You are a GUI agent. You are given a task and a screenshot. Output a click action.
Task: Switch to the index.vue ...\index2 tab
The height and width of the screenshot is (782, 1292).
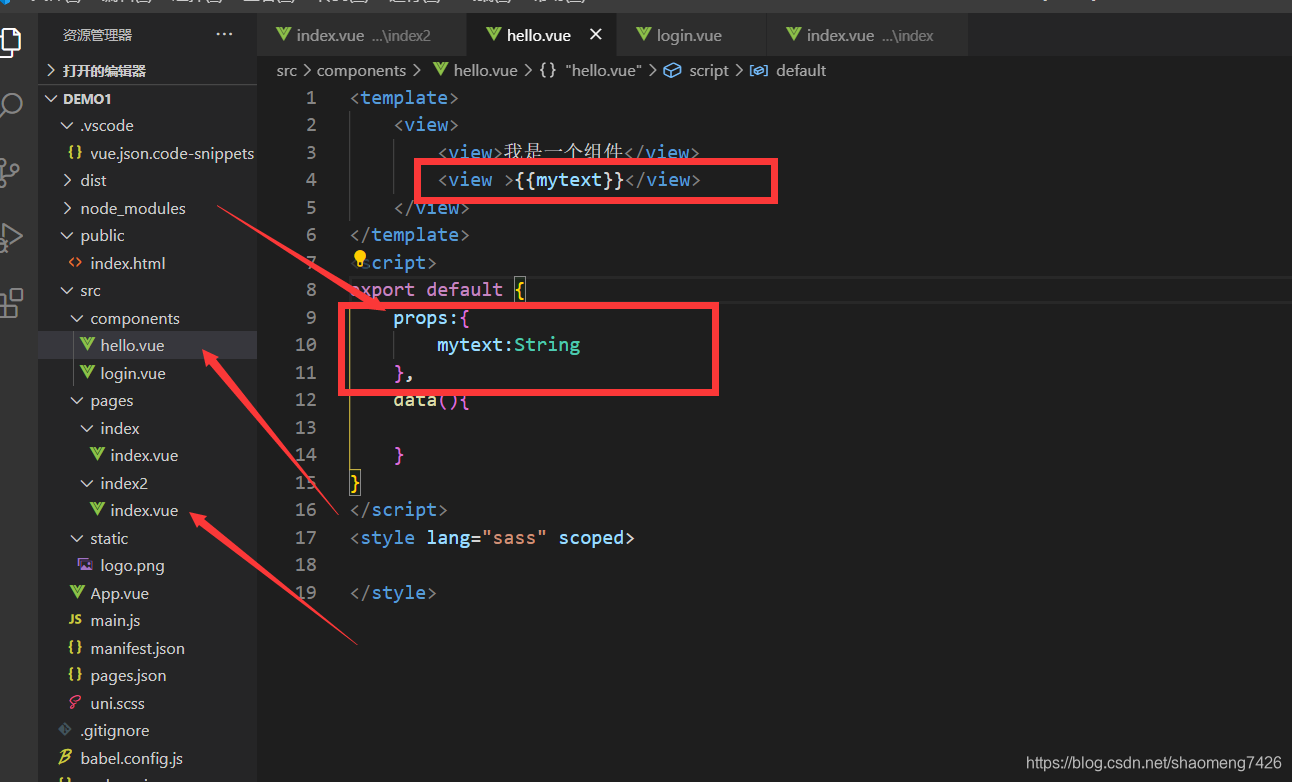pyautogui.click(x=362, y=35)
